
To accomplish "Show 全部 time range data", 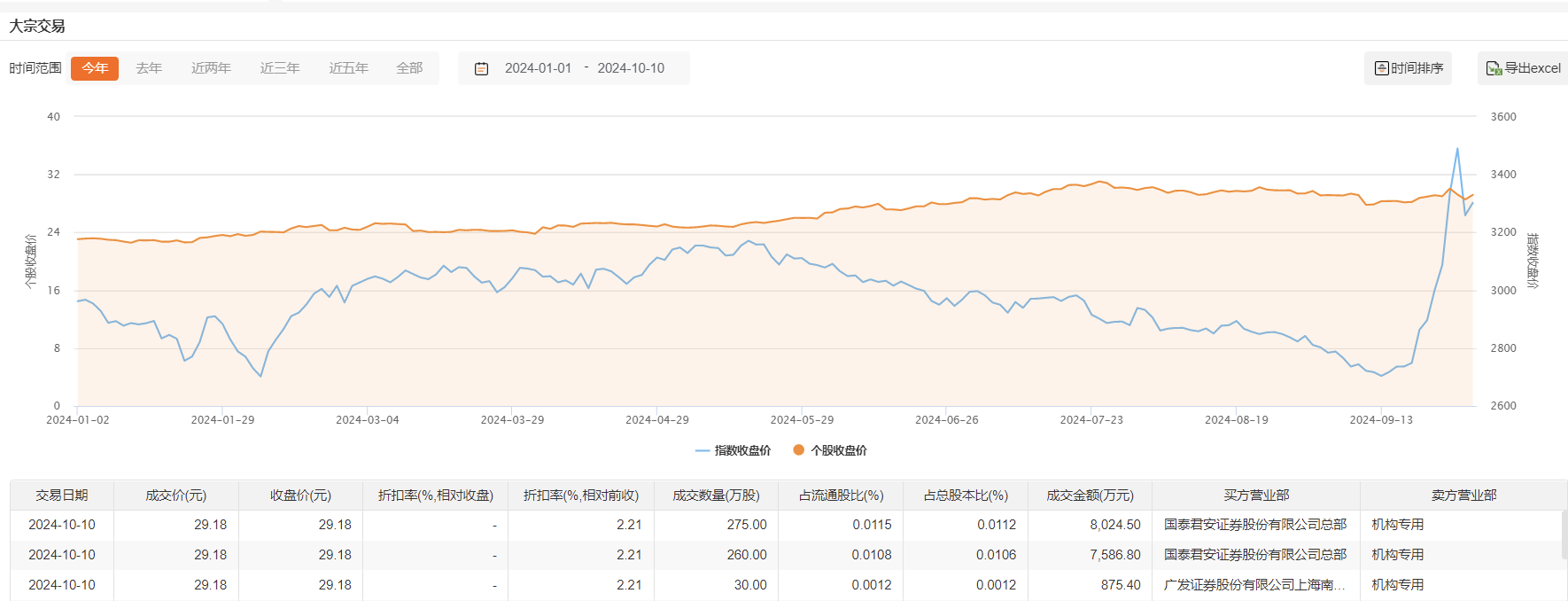I will click(409, 68).
